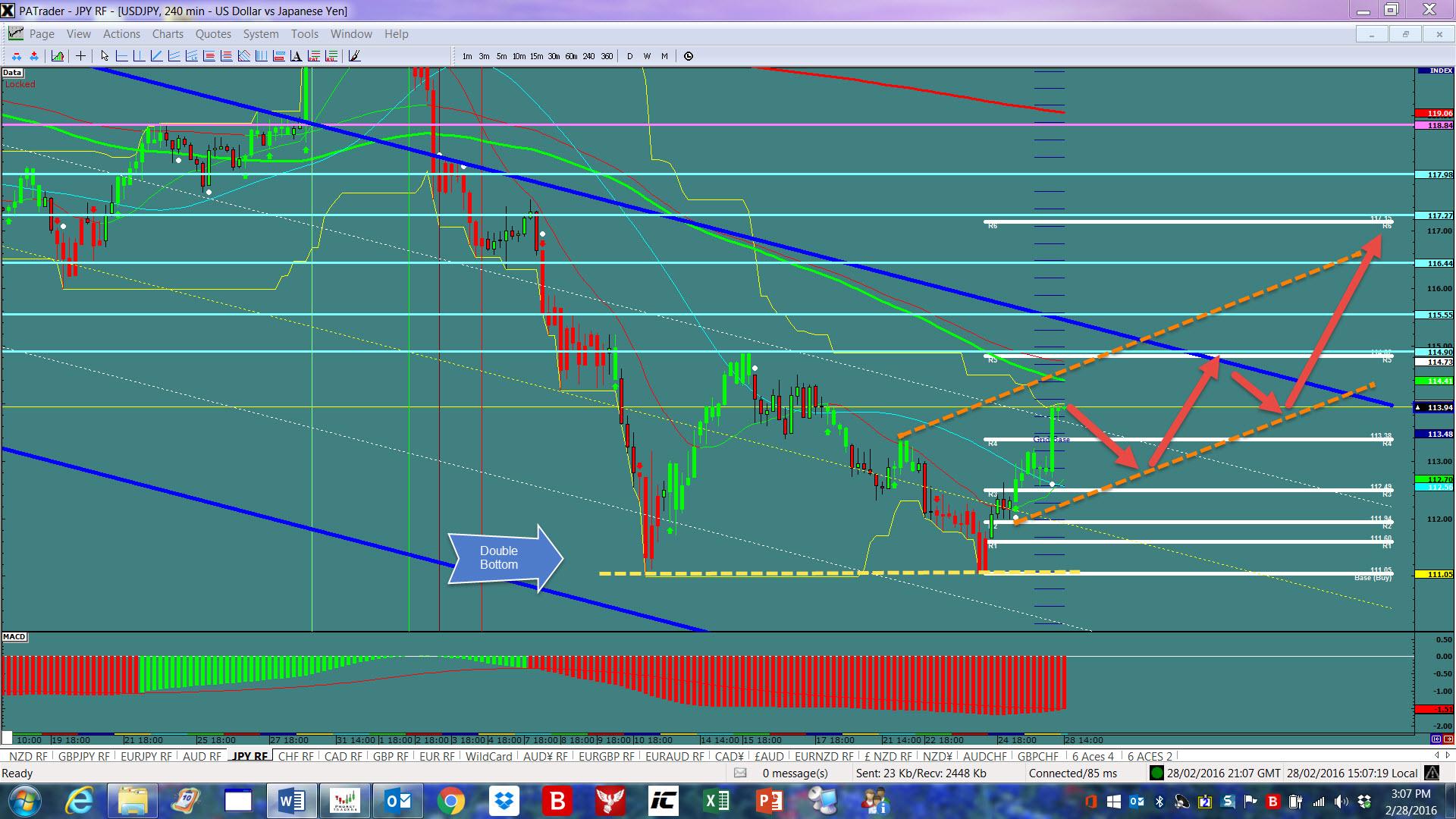The height and width of the screenshot is (819, 1456).
Task: Open Outlook from the Windows taskbar
Action: coord(397,801)
